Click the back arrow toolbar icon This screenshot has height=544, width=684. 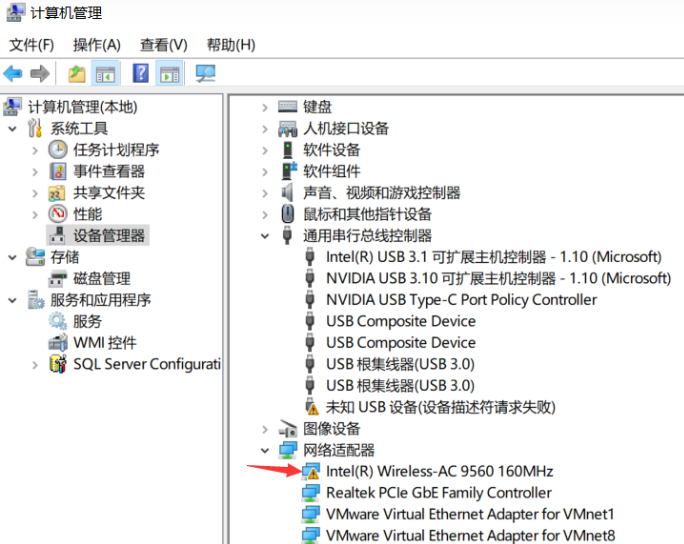(13, 74)
